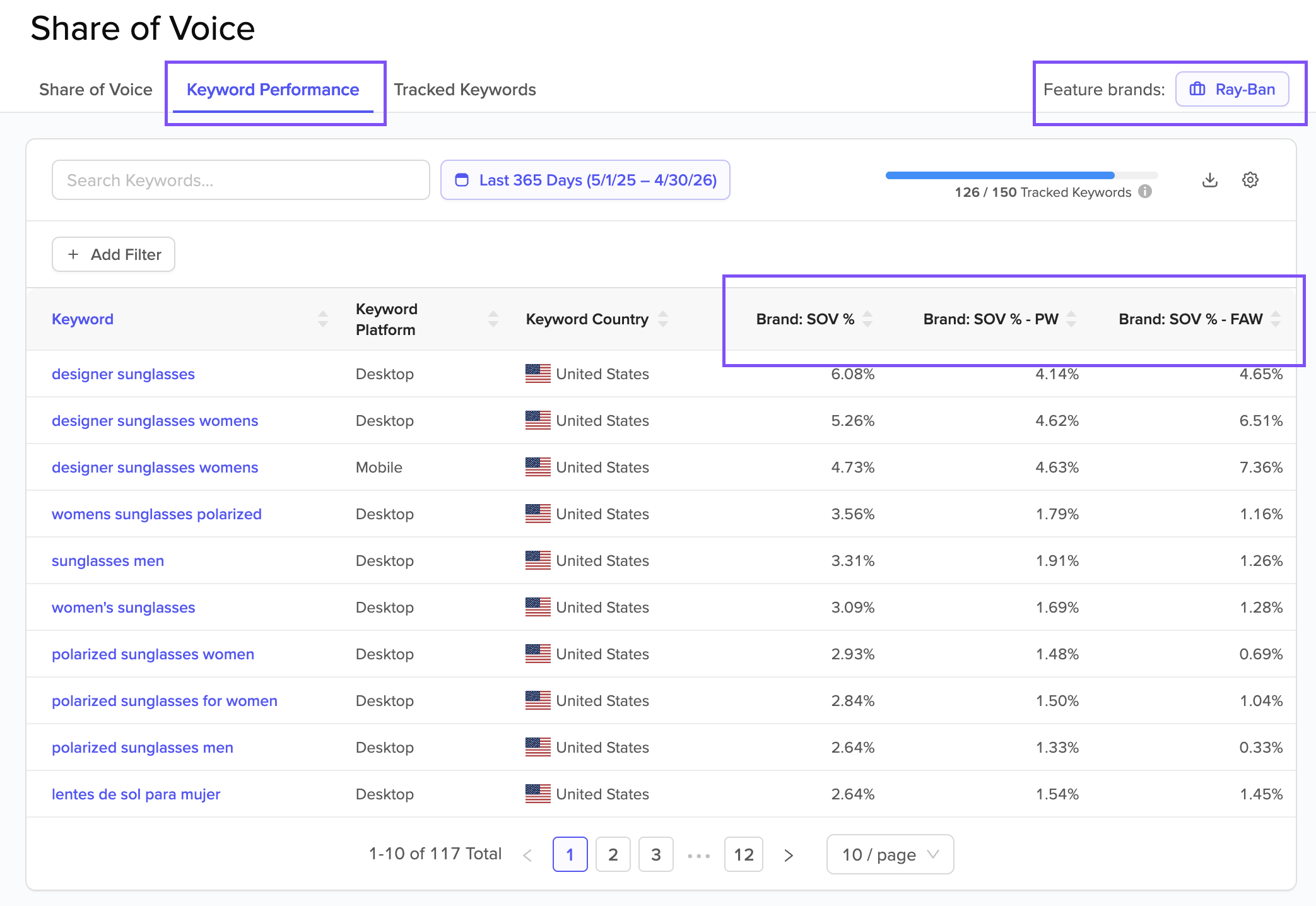The width and height of the screenshot is (1316, 906).
Task: Open womens sunglasses polarized keyword
Action: [156, 514]
